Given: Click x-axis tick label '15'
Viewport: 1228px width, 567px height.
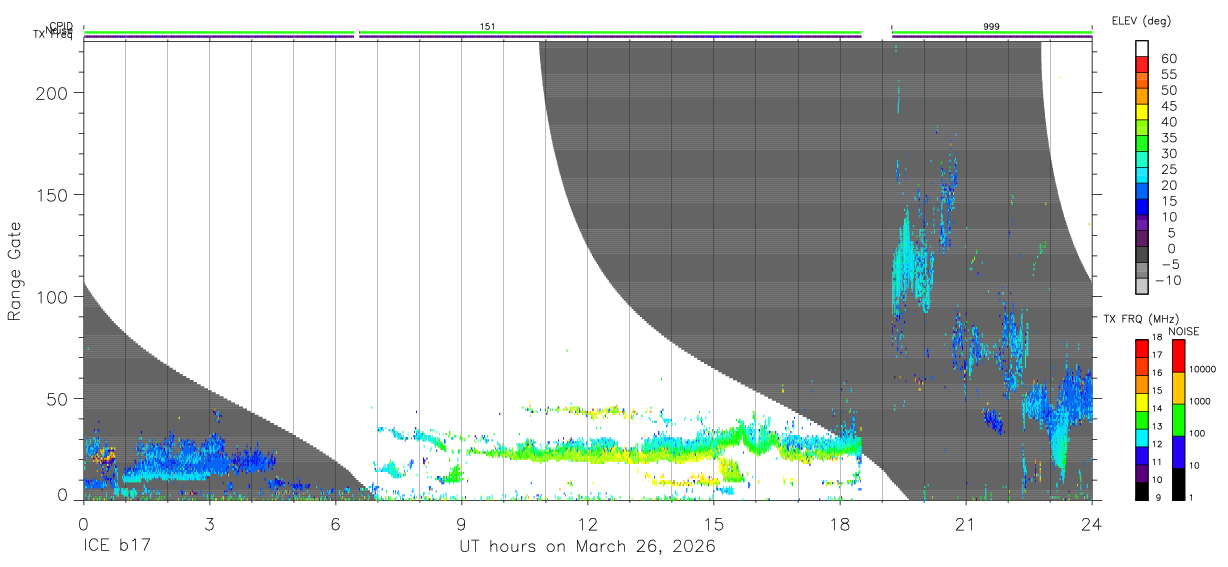Looking at the screenshot, I should click(713, 524).
